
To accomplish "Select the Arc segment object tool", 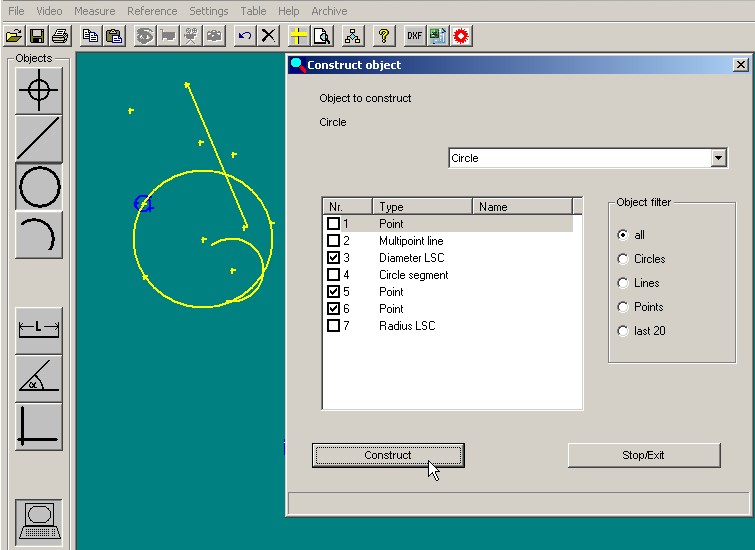I will coord(39,235).
